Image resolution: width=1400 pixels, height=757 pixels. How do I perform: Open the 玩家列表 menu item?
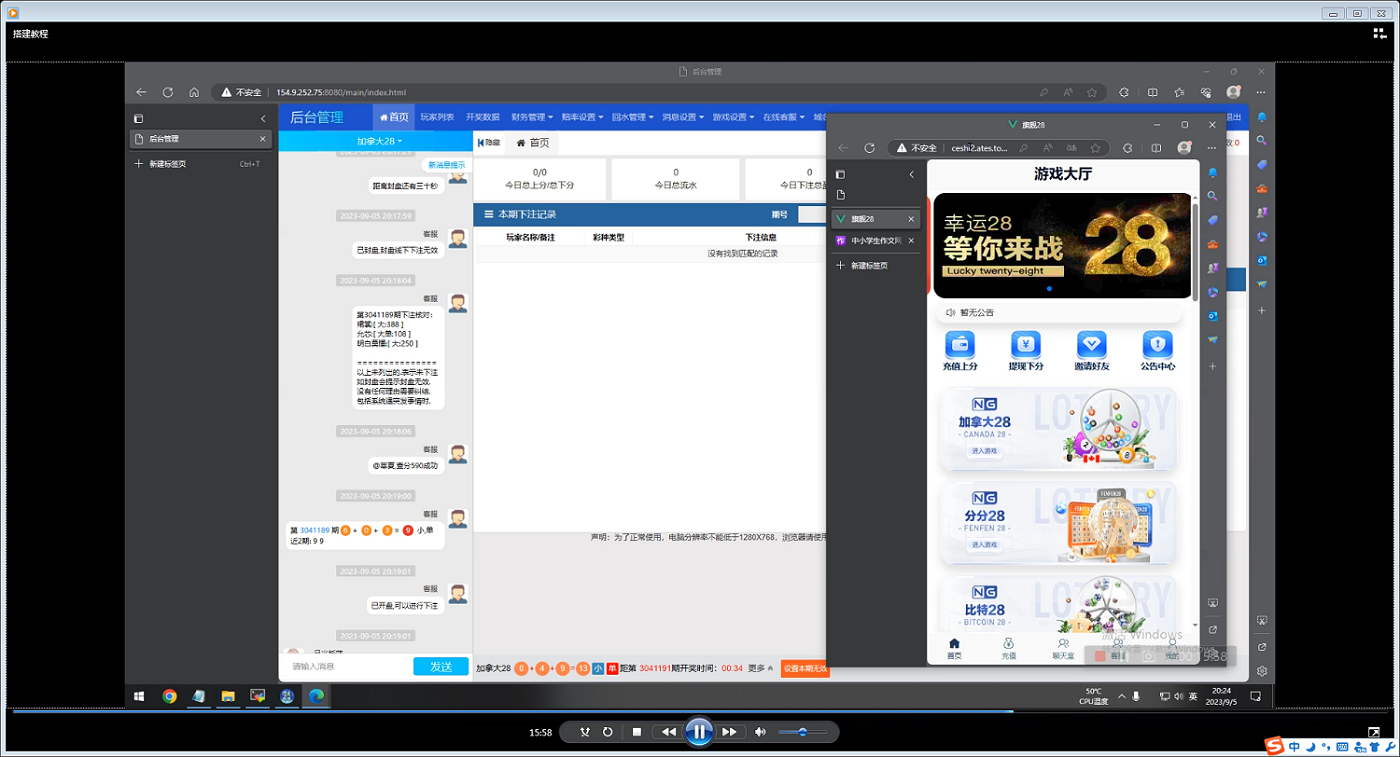(437, 117)
